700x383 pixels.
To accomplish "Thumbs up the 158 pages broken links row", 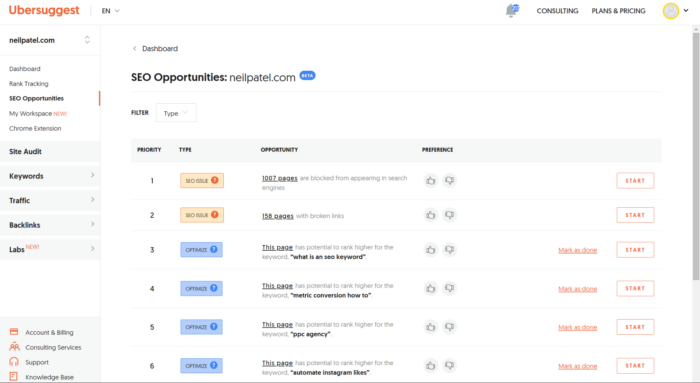I will 430,215.
